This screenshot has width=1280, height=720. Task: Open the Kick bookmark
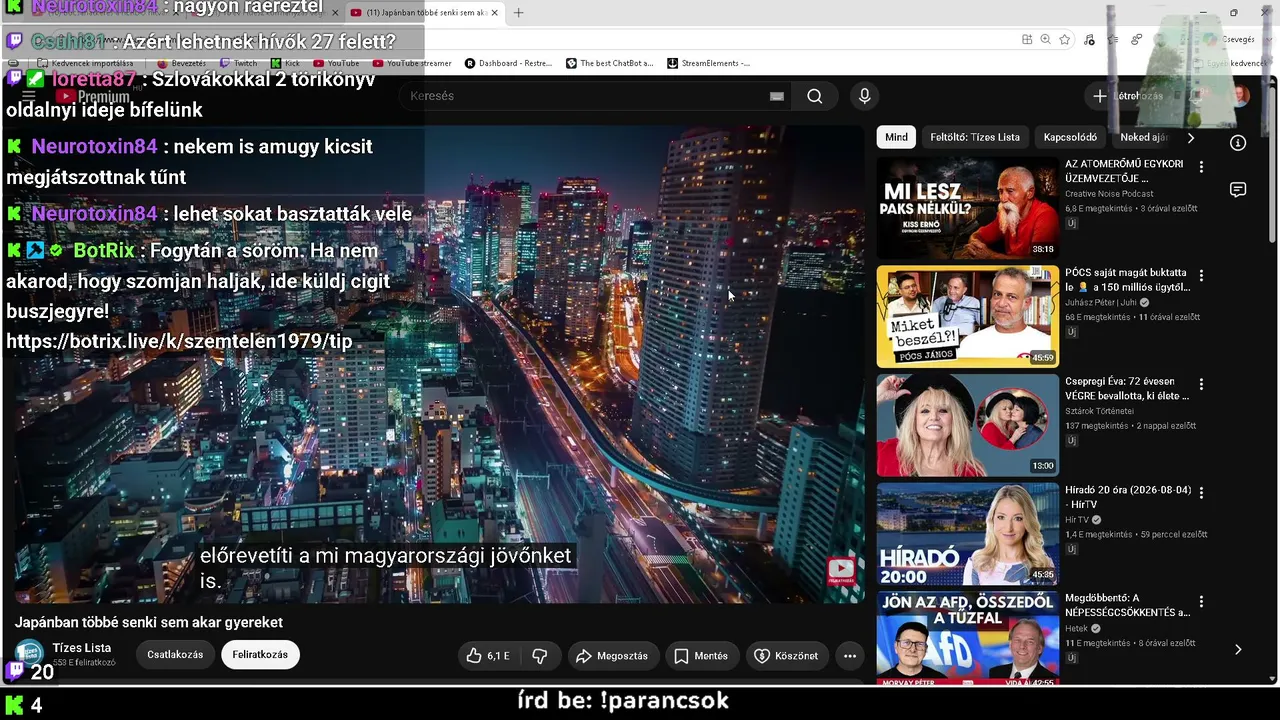(285, 63)
